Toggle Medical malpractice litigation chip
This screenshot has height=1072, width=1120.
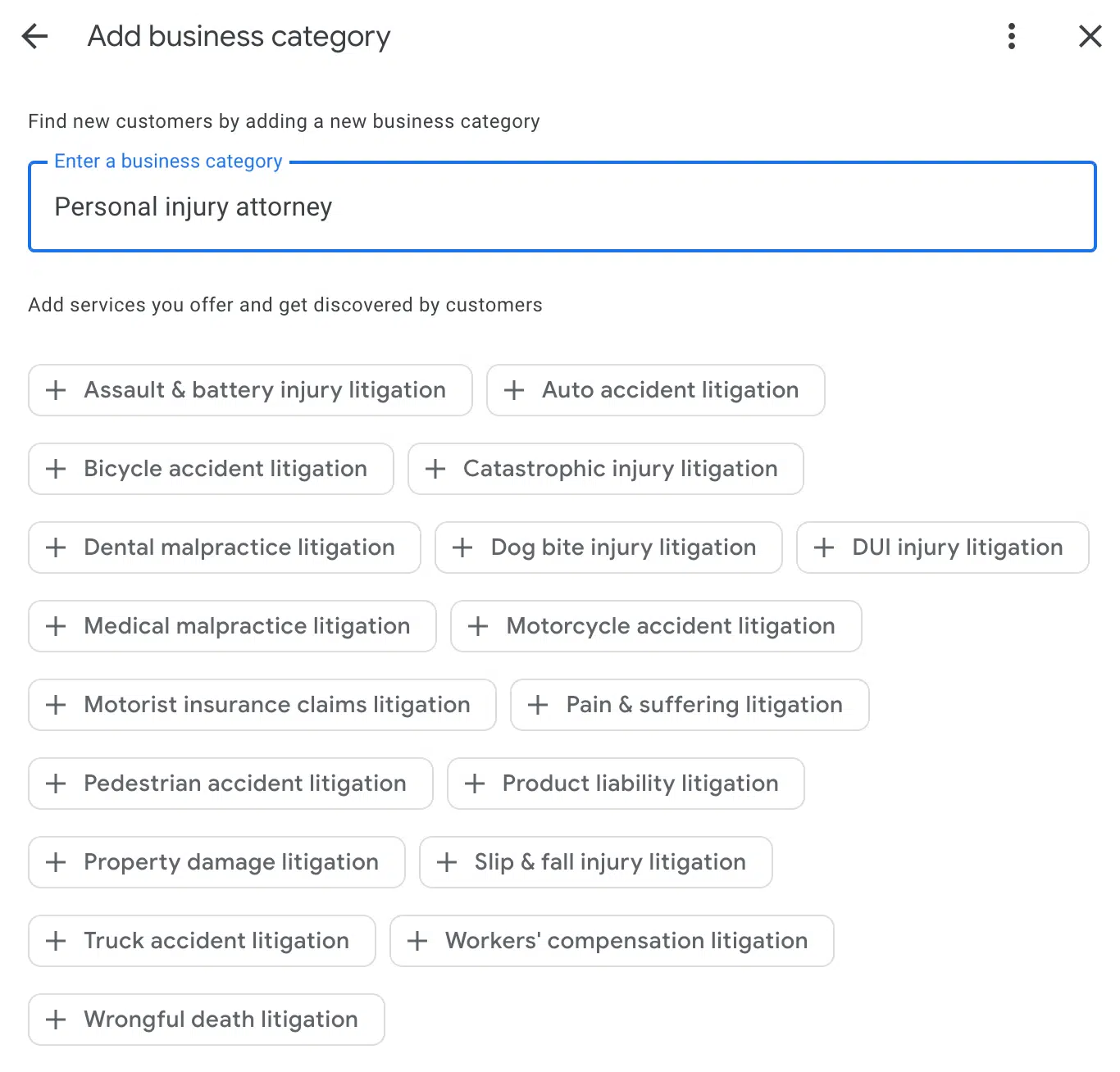tap(232, 626)
